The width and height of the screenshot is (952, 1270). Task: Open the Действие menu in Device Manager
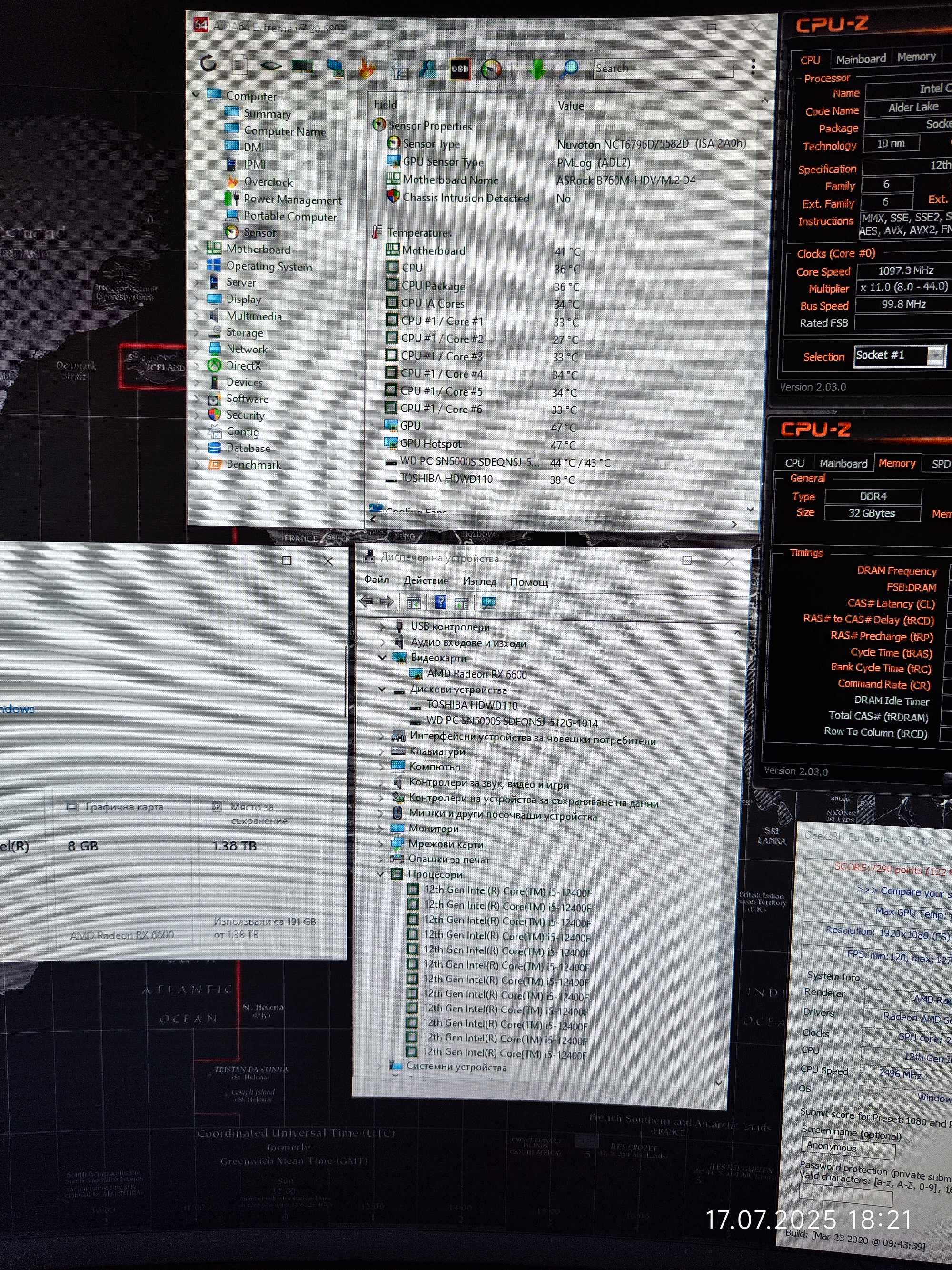(426, 580)
